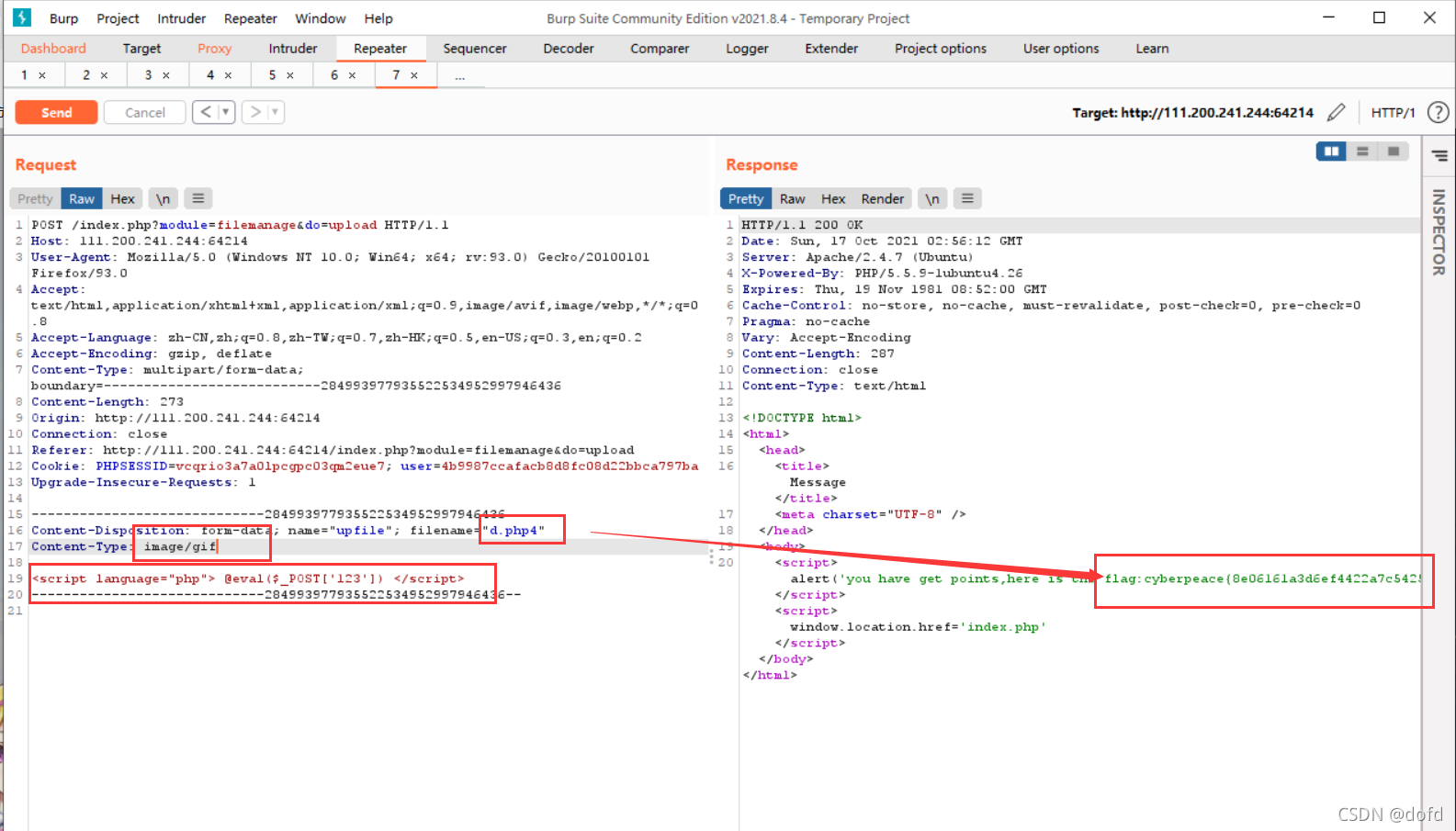Open the response hamburger options menu
1456x831 pixels.
(x=967, y=198)
